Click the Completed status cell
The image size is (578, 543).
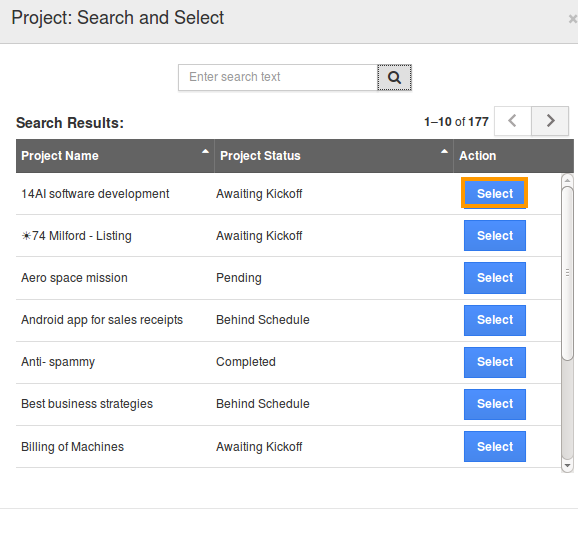point(246,362)
